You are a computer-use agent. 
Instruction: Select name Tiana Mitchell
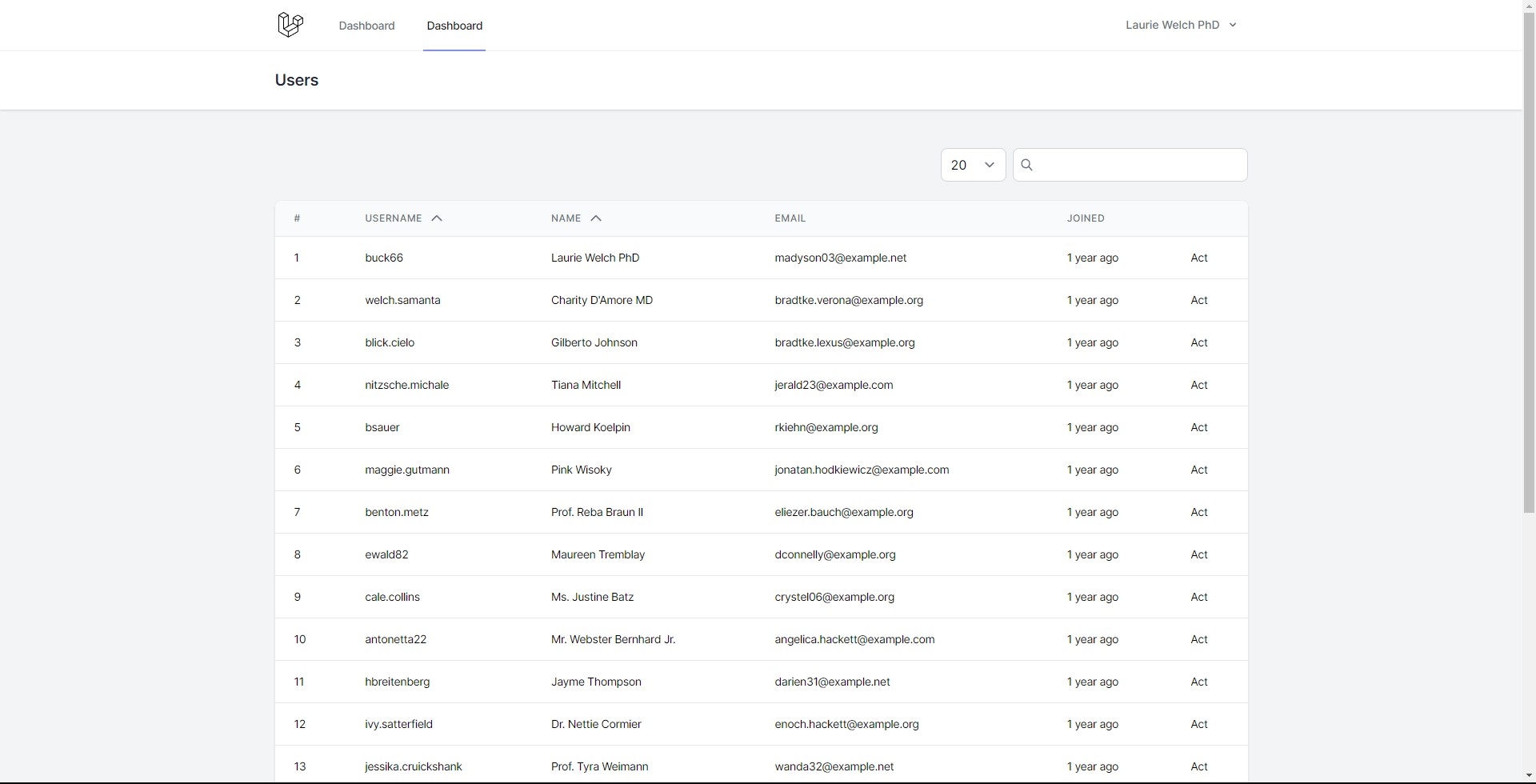(586, 385)
